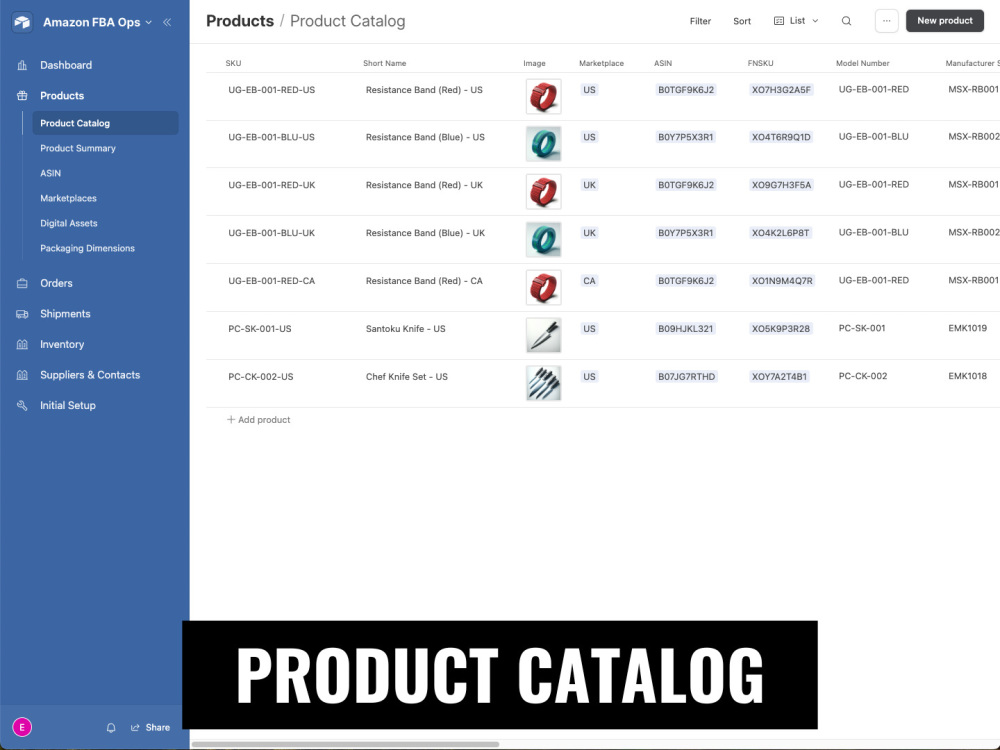Click Chef Knife Set - US name
Screen dimensions: 1000x750
407,377
